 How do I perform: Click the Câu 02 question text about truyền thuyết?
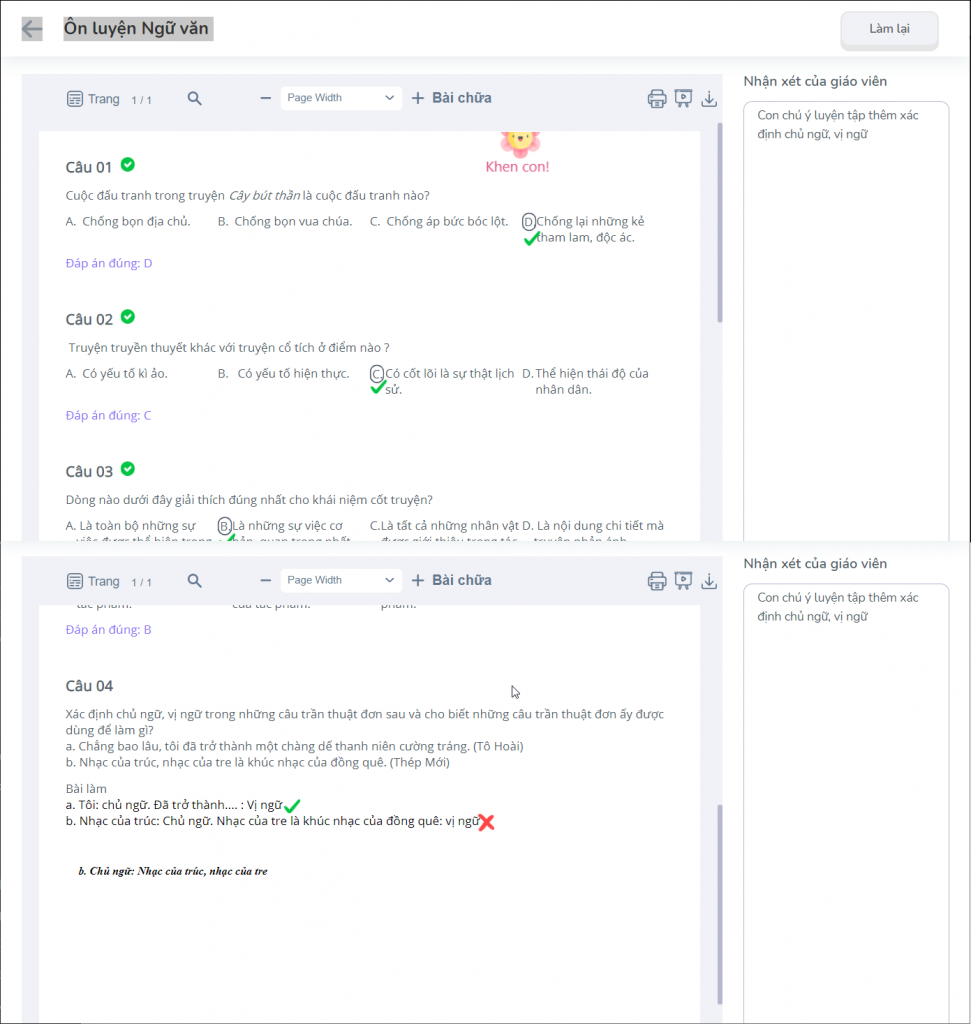pos(229,347)
